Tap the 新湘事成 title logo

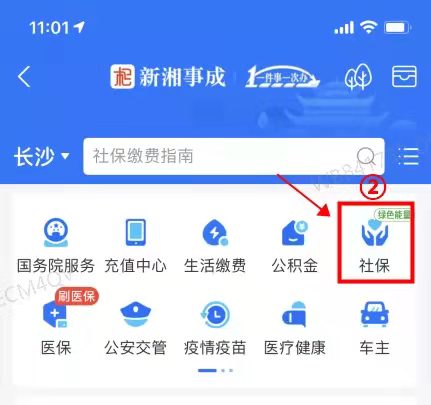[168, 77]
